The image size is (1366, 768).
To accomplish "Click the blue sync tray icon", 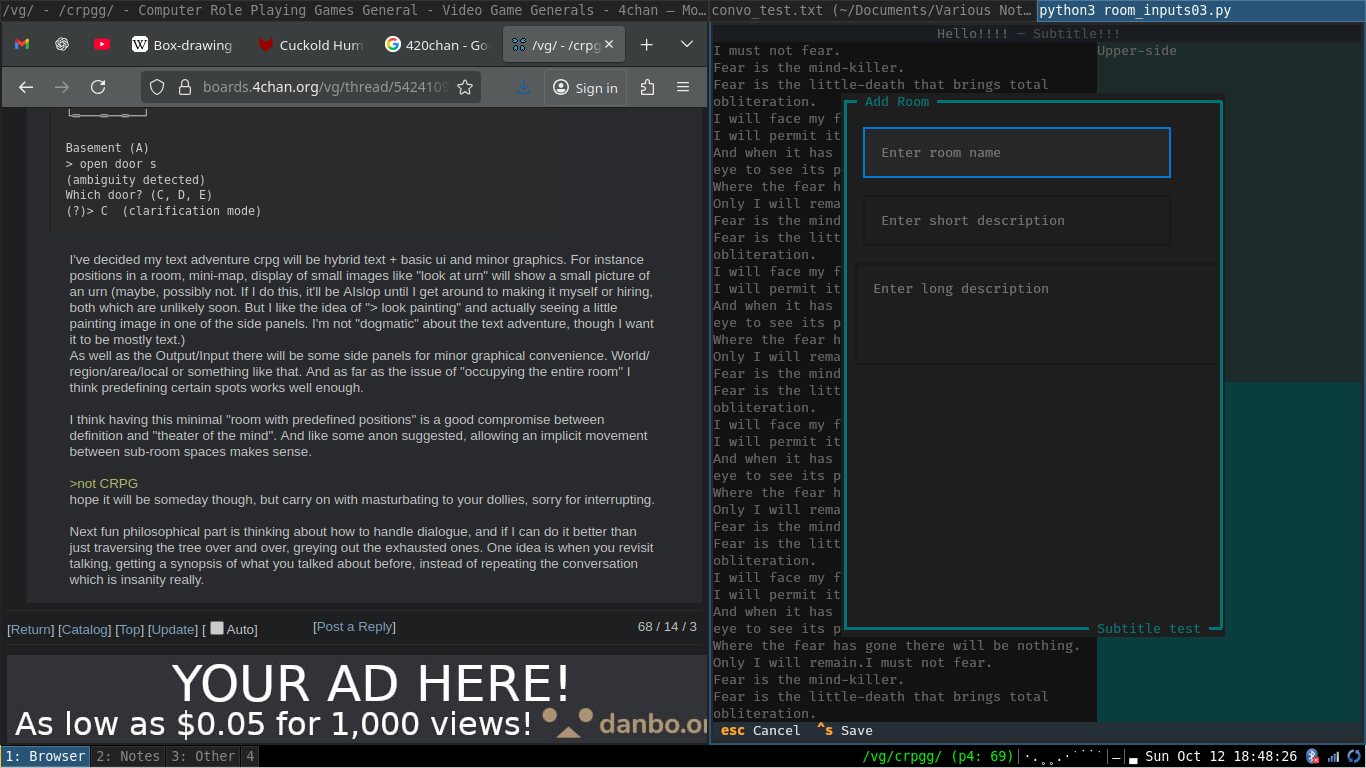I will click(1354, 756).
